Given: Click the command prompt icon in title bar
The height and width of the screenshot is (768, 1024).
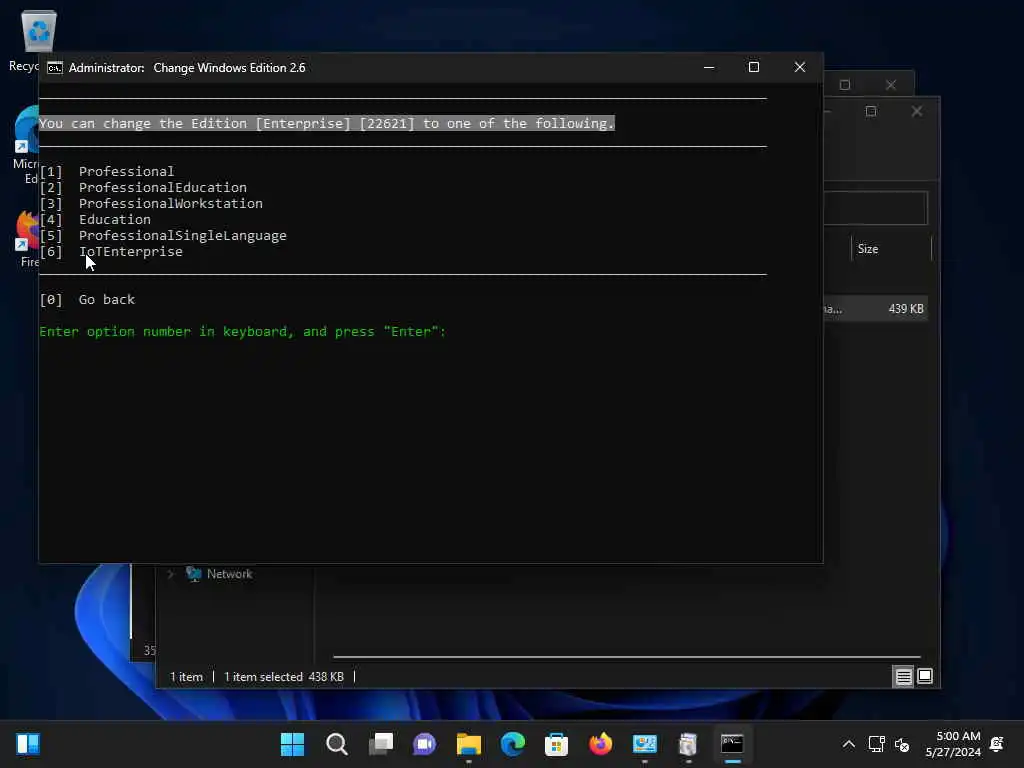Looking at the screenshot, I should click(x=55, y=68).
